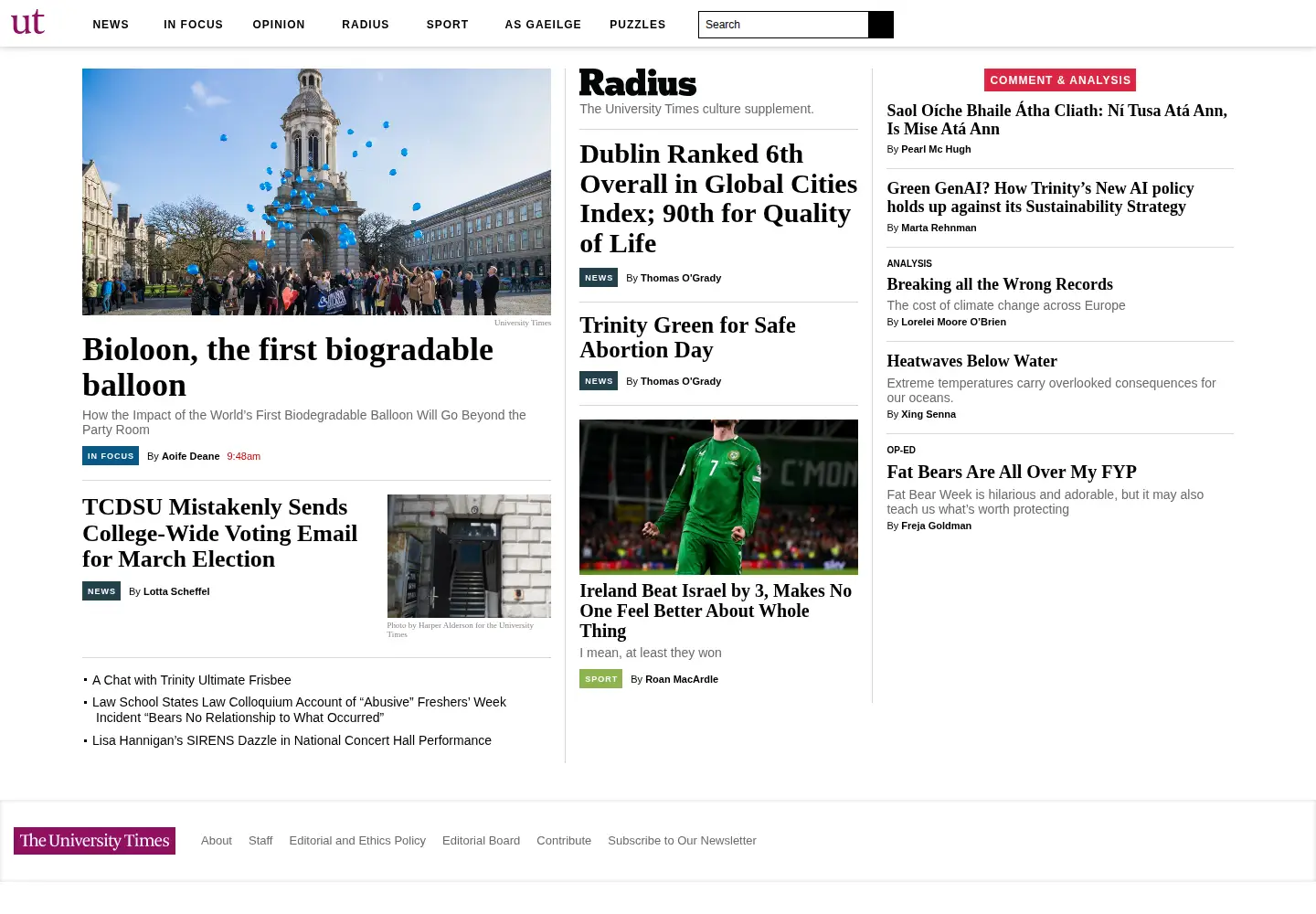Open Lisa Hannigan's SIRENS concert article
This screenshot has width=1316, height=914.
tap(292, 740)
